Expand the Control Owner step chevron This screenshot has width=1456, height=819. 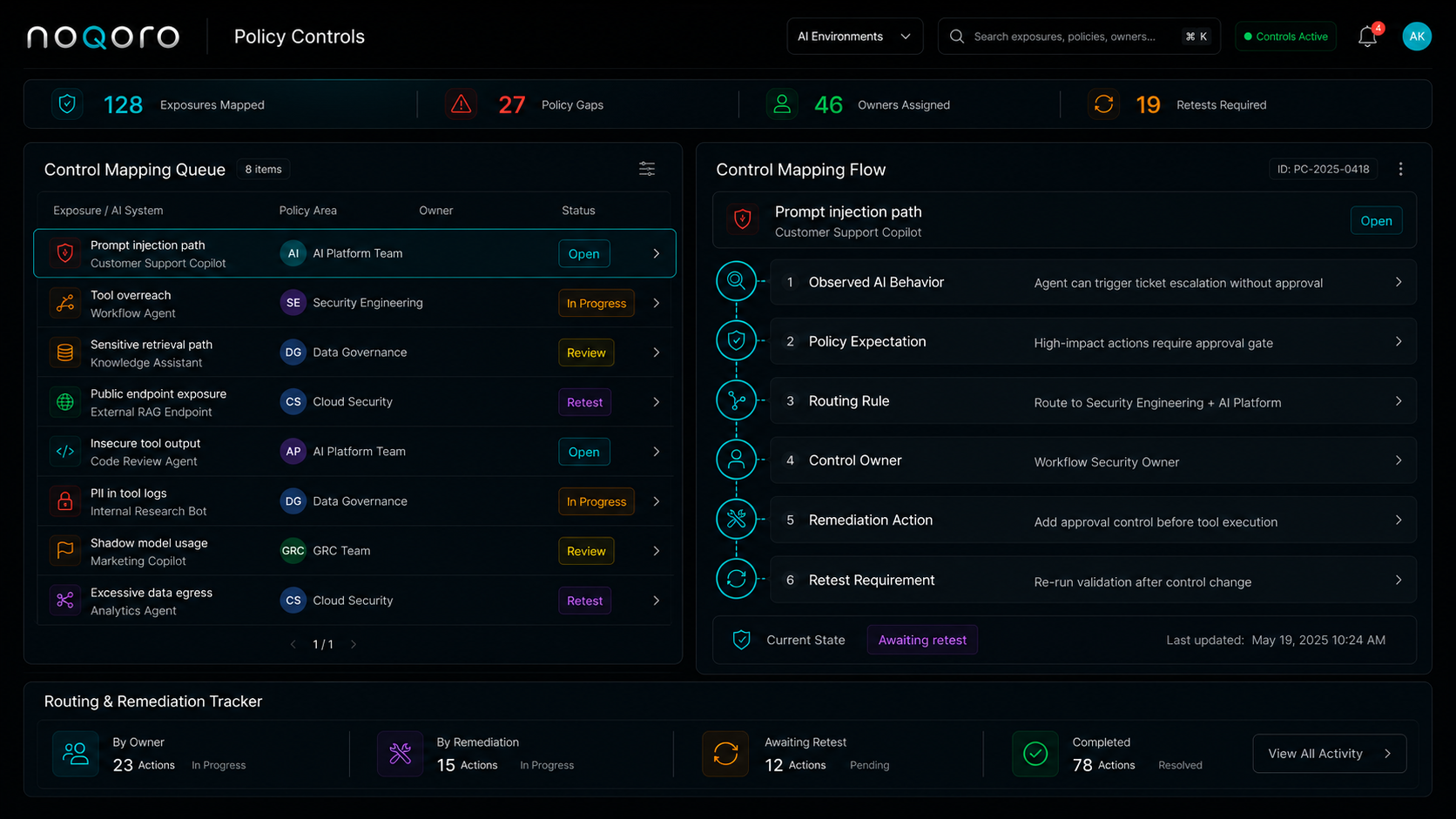coord(1399,460)
